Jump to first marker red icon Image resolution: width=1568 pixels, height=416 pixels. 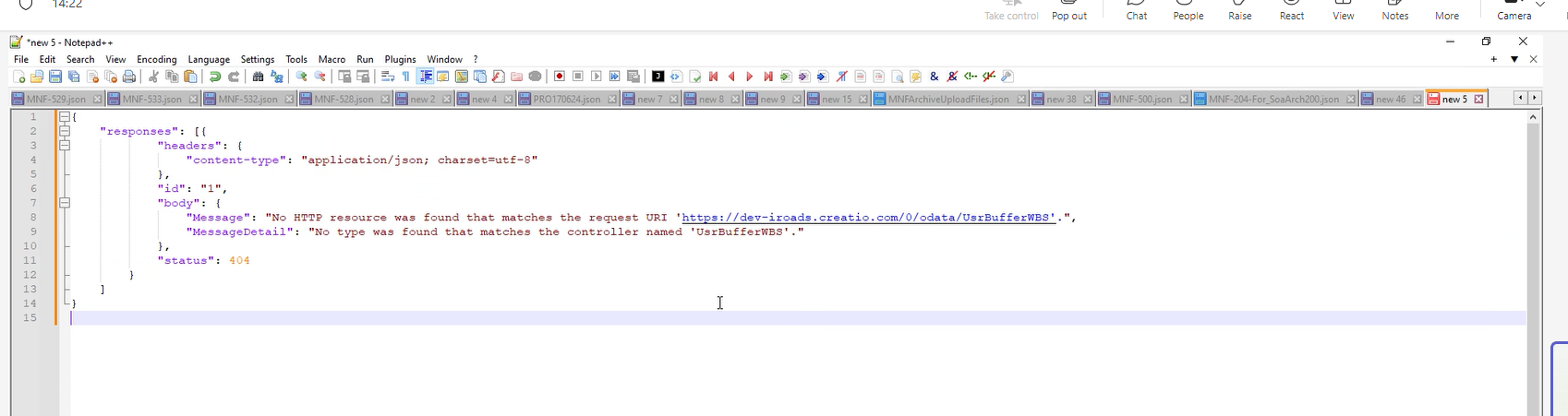(713, 77)
